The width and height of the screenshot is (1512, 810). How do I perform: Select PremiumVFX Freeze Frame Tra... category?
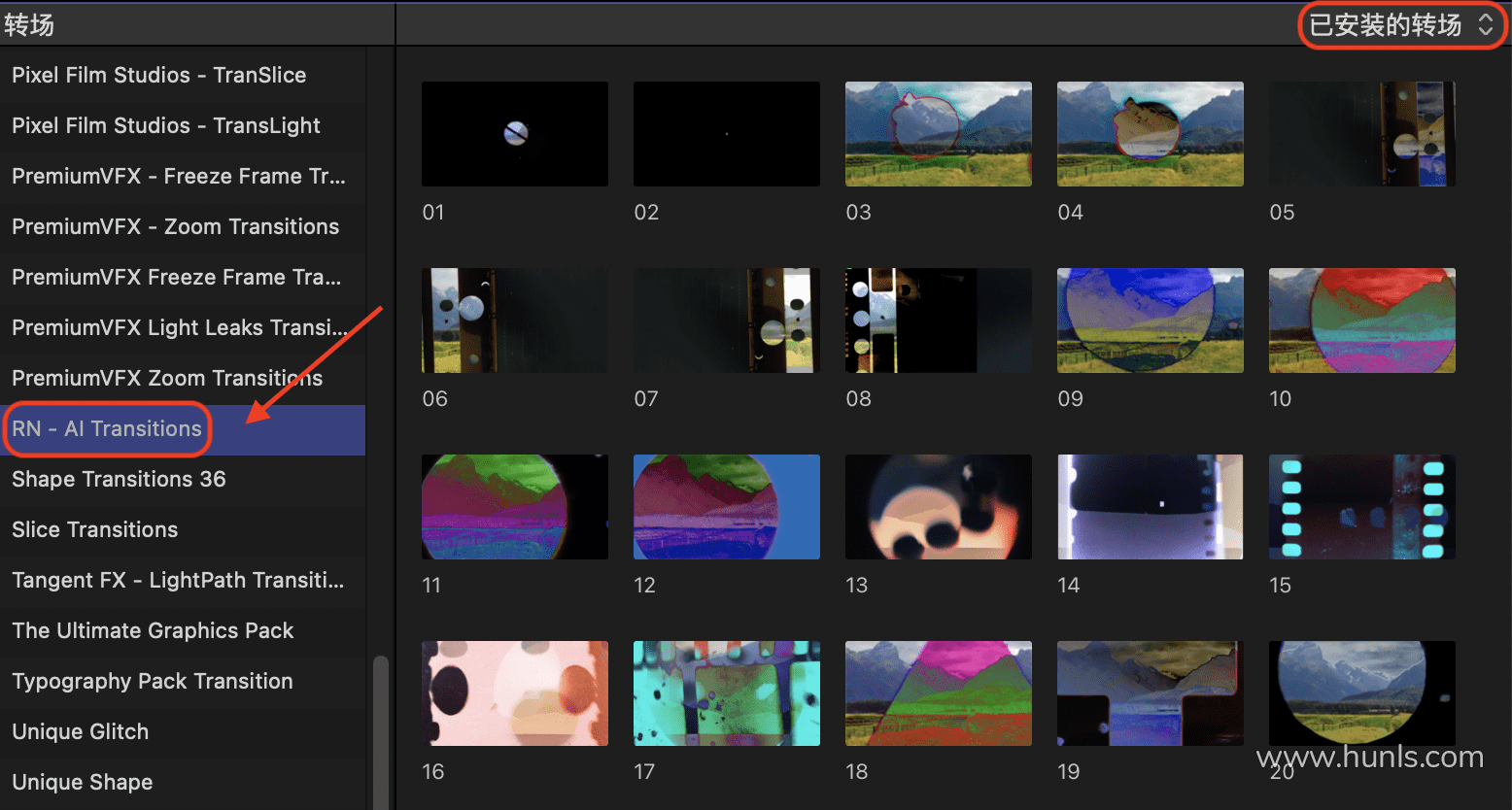tap(183, 278)
